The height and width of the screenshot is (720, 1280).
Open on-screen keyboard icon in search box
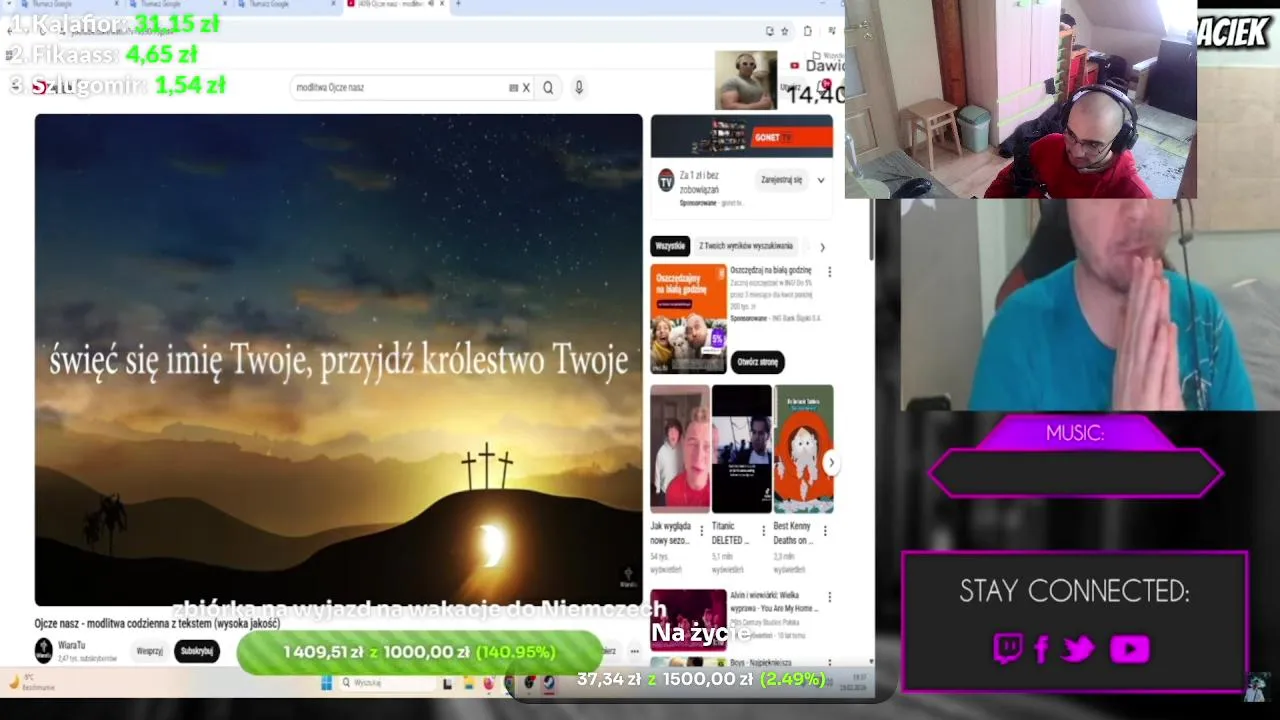pyautogui.click(x=513, y=88)
